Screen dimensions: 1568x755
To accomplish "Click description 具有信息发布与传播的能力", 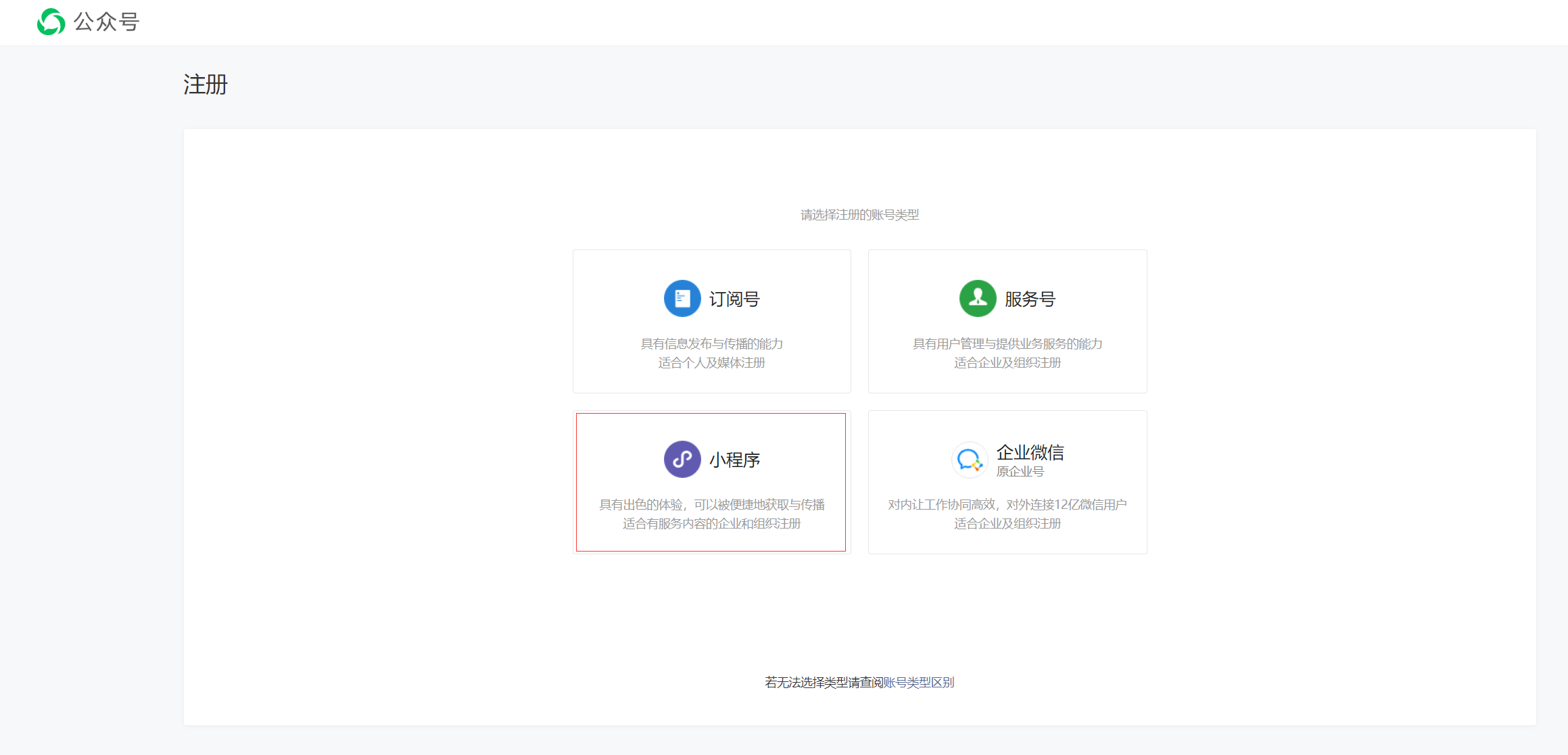I will point(711,343).
